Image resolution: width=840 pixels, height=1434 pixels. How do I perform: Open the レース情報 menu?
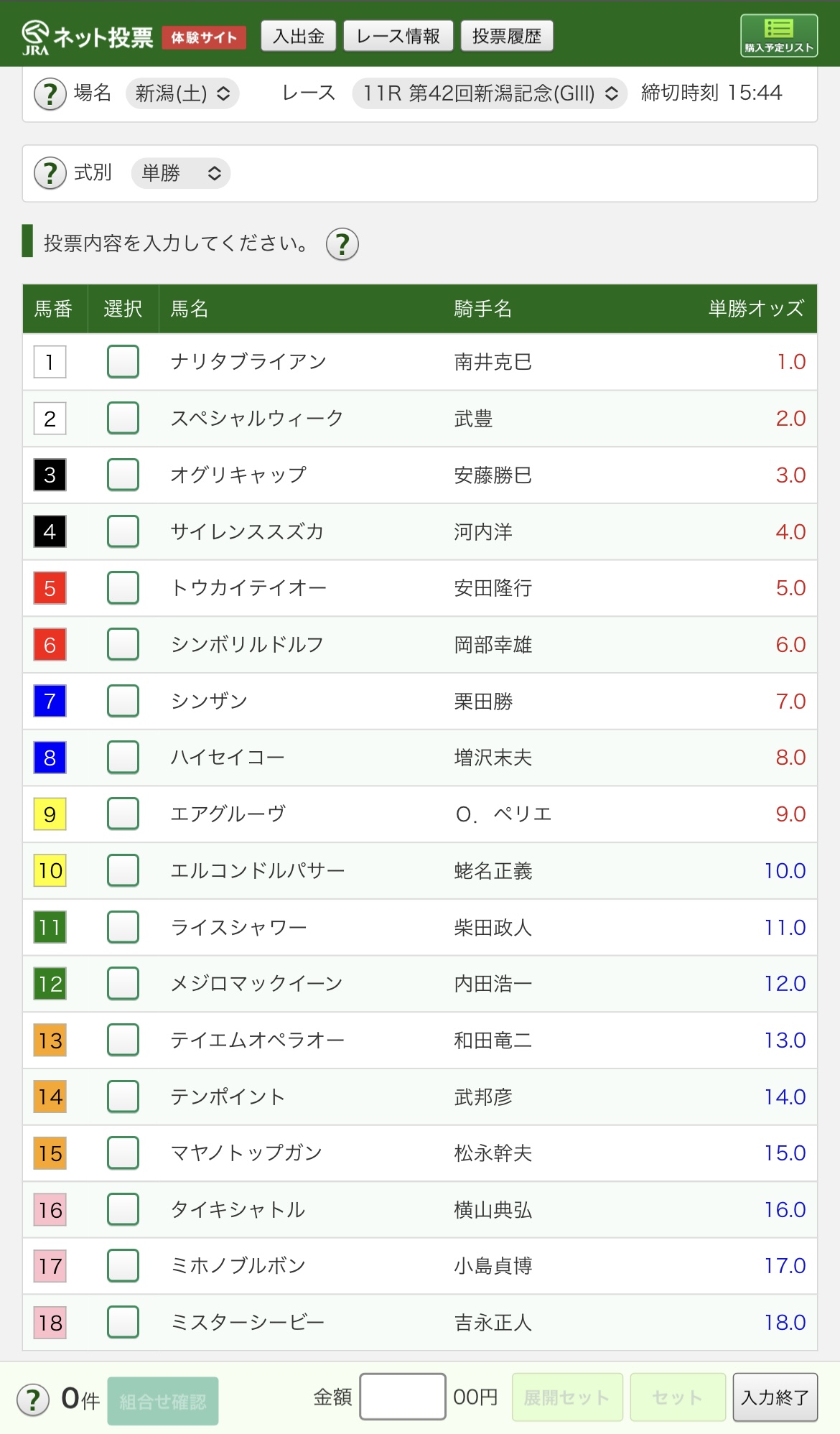[398, 36]
